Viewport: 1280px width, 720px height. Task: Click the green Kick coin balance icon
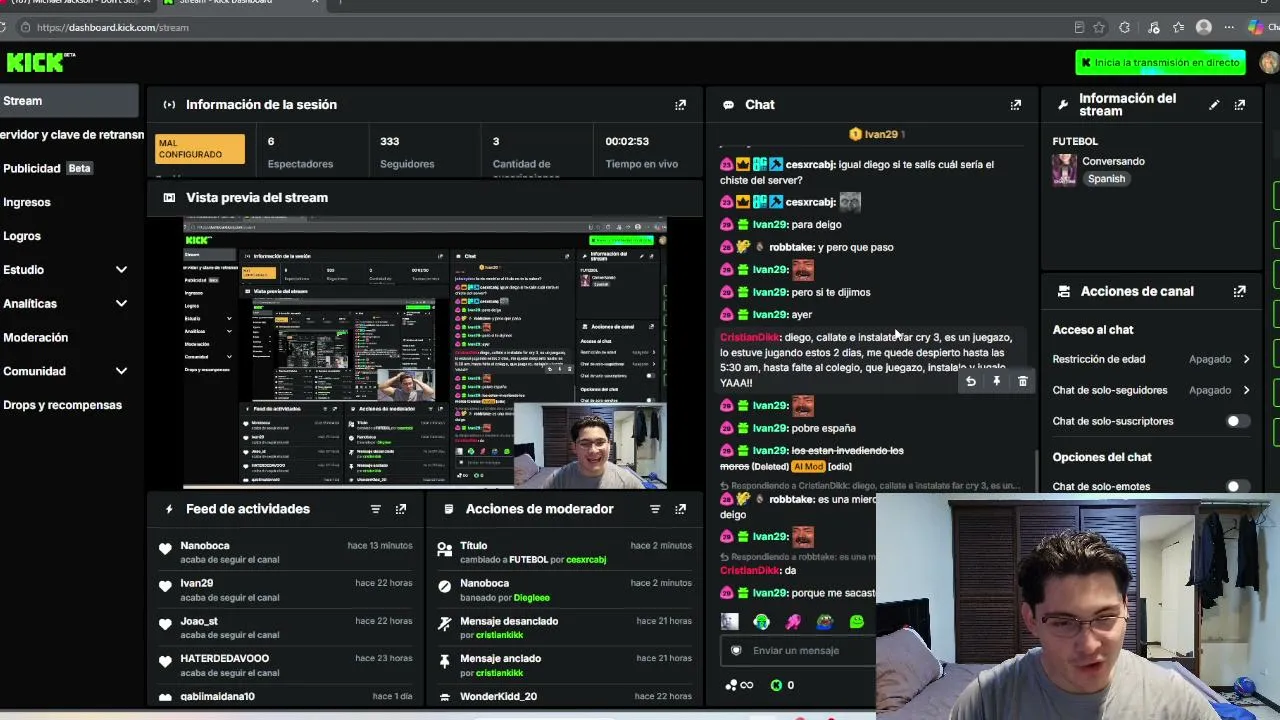coord(776,685)
